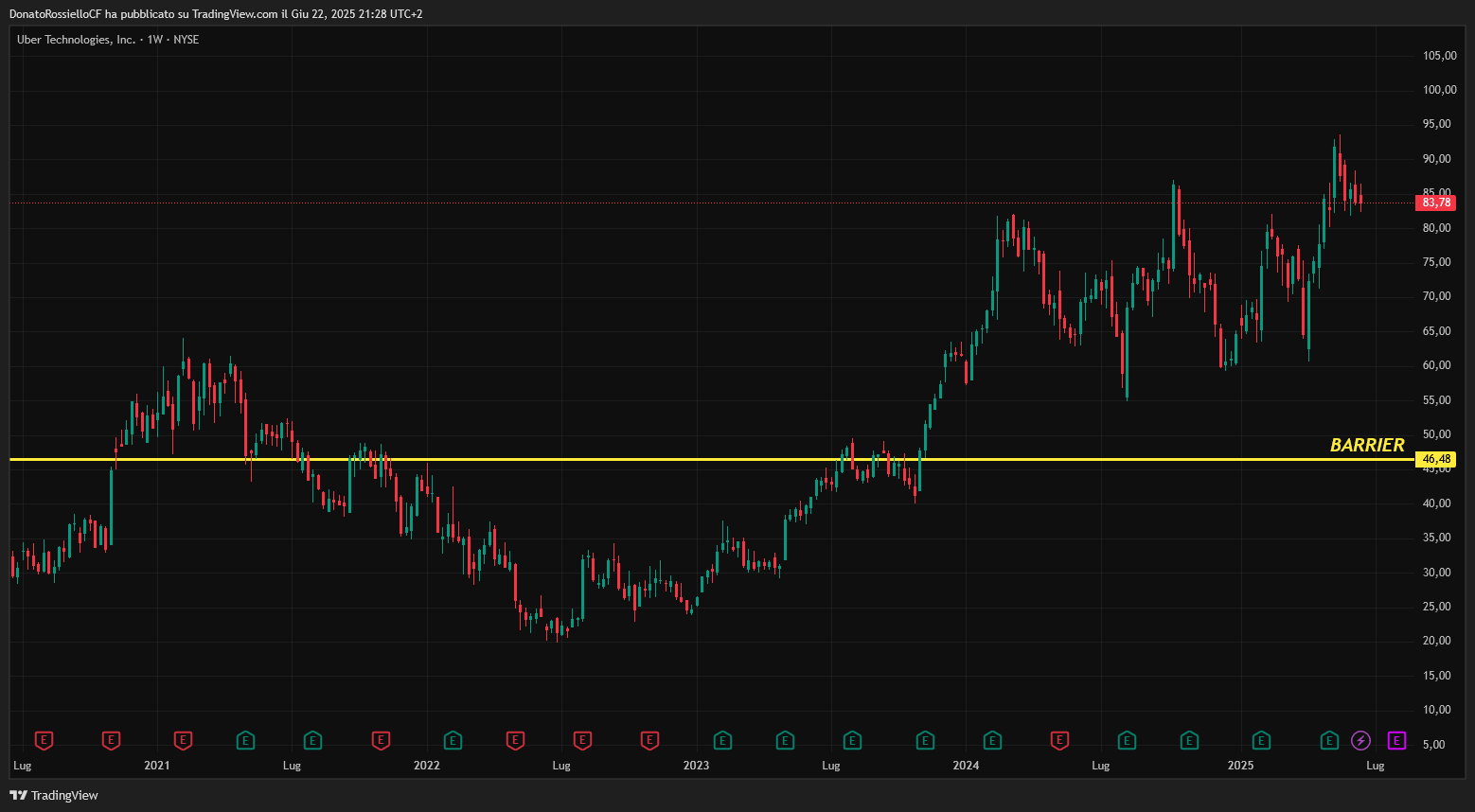Click the Lug label between 2024 and 2025
Image resolution: width=1475 pixels, height=812 pixels.
pyautogui.click(x=1101, y=766)
